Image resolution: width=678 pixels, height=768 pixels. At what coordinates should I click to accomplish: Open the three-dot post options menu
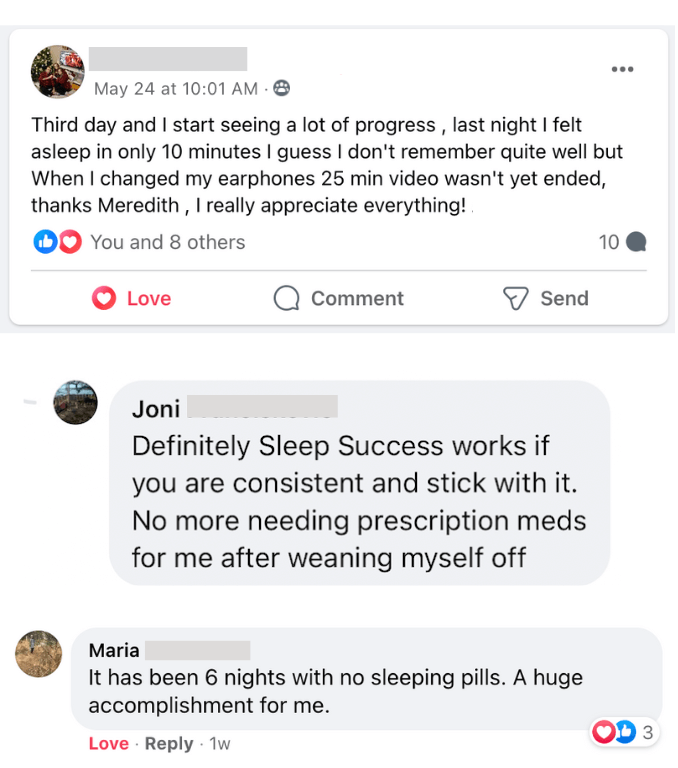tap(622, 69)
